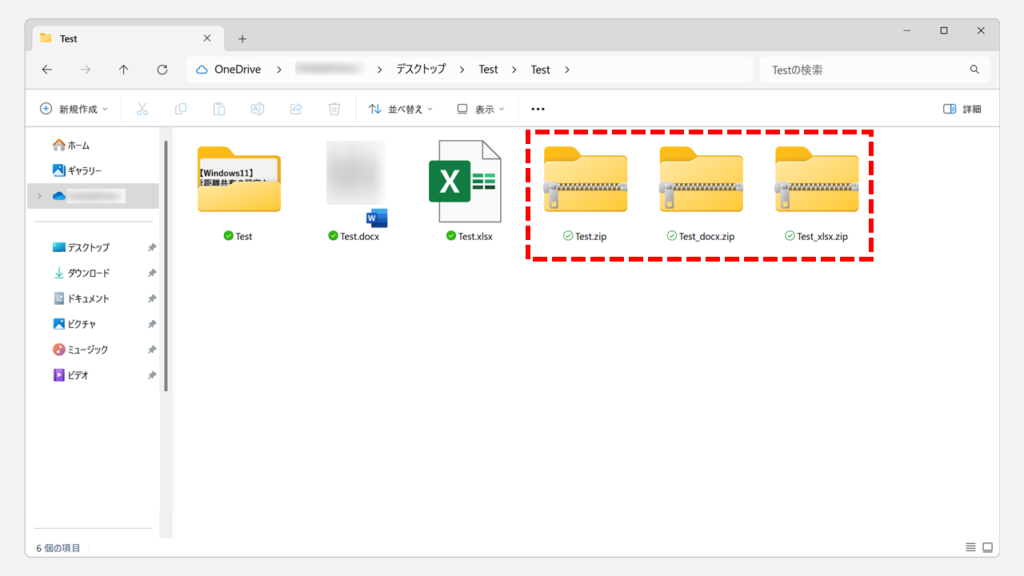
Task: Click デスクトップ breadcrumb in address bar
Action: pyautogui.click(x=421, y=69)
